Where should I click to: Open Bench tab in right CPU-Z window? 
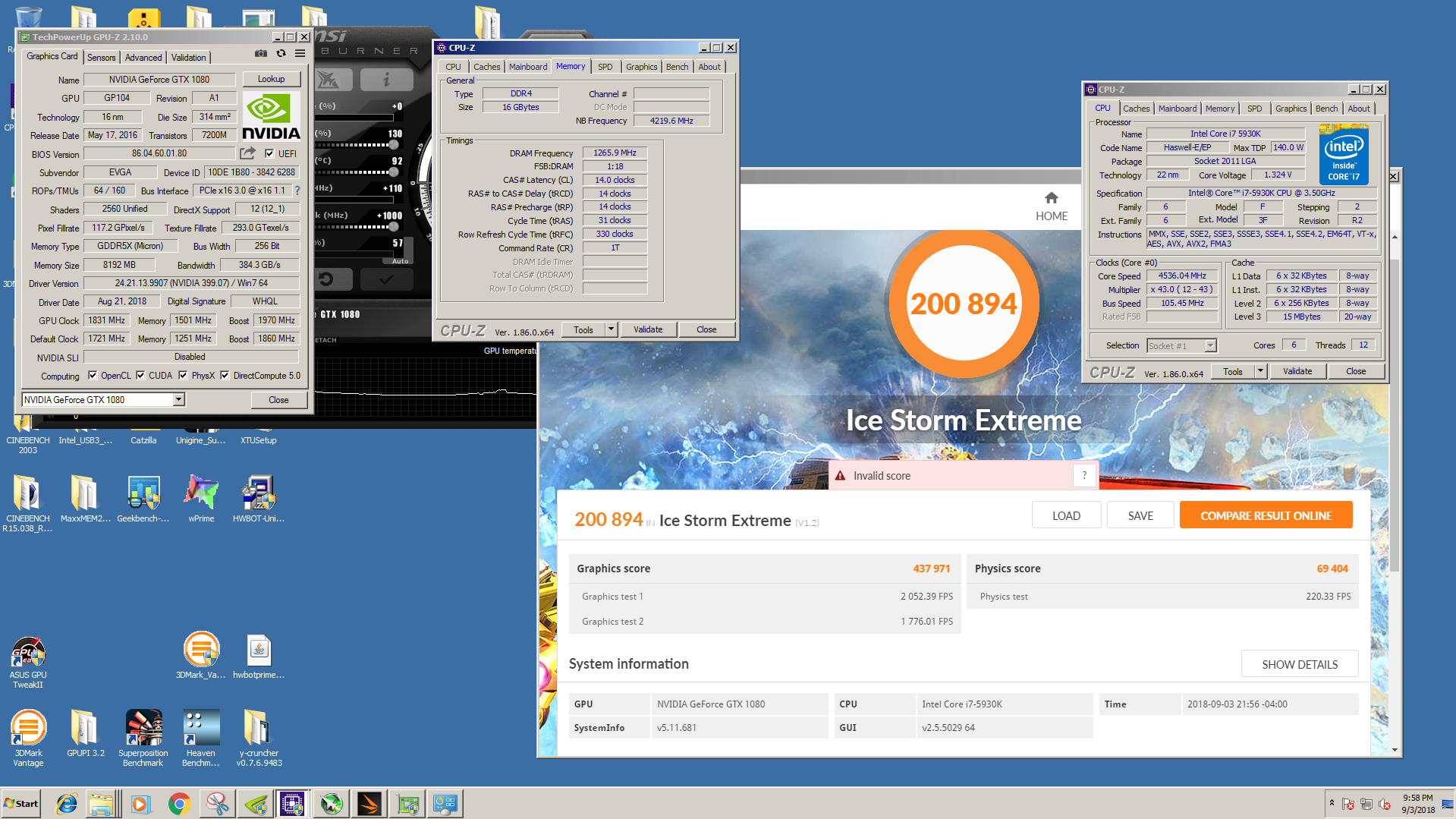[x=1326, y=109]
